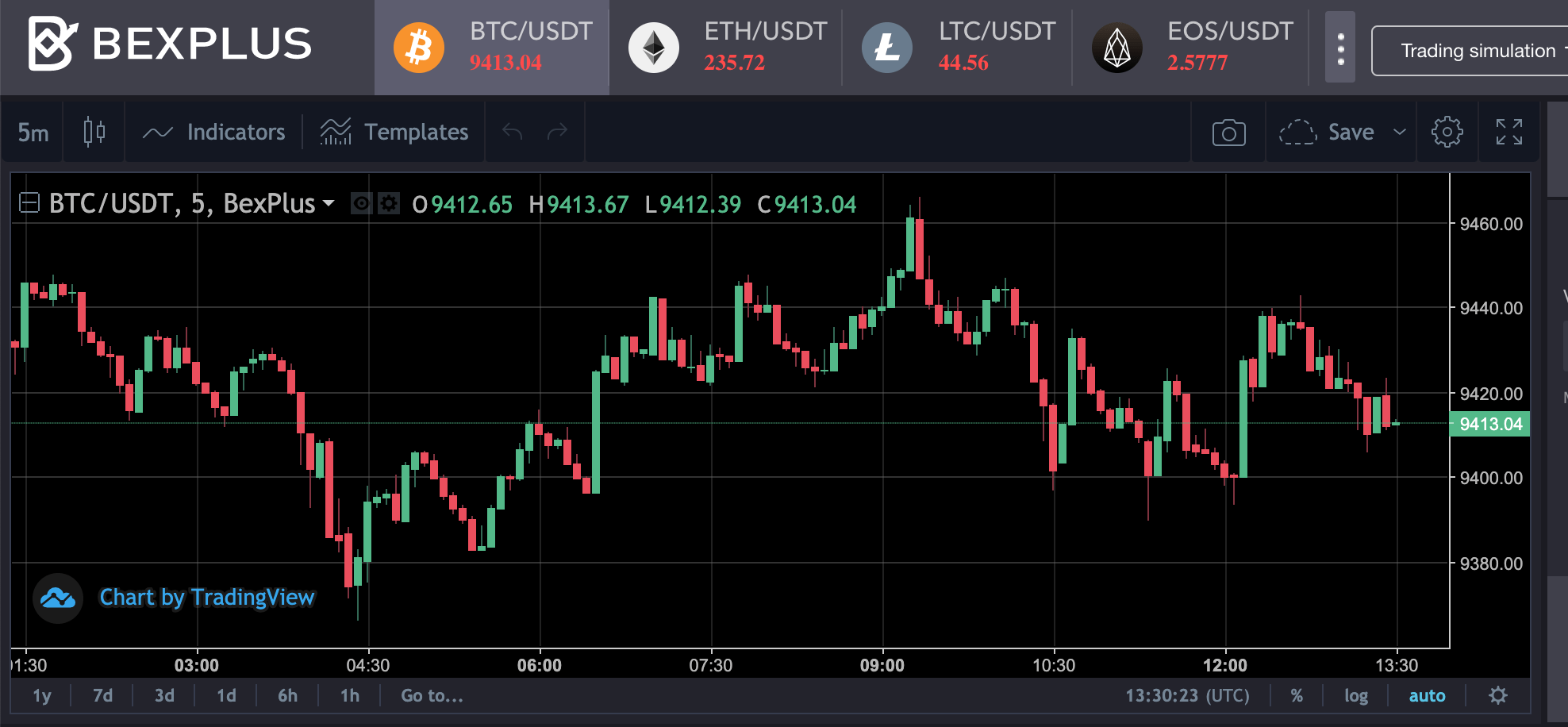Image resolution: width=1568 pixels, height=727 pixels.
Task: Open the Save options chevron
Action: (x=1401, y=132)
